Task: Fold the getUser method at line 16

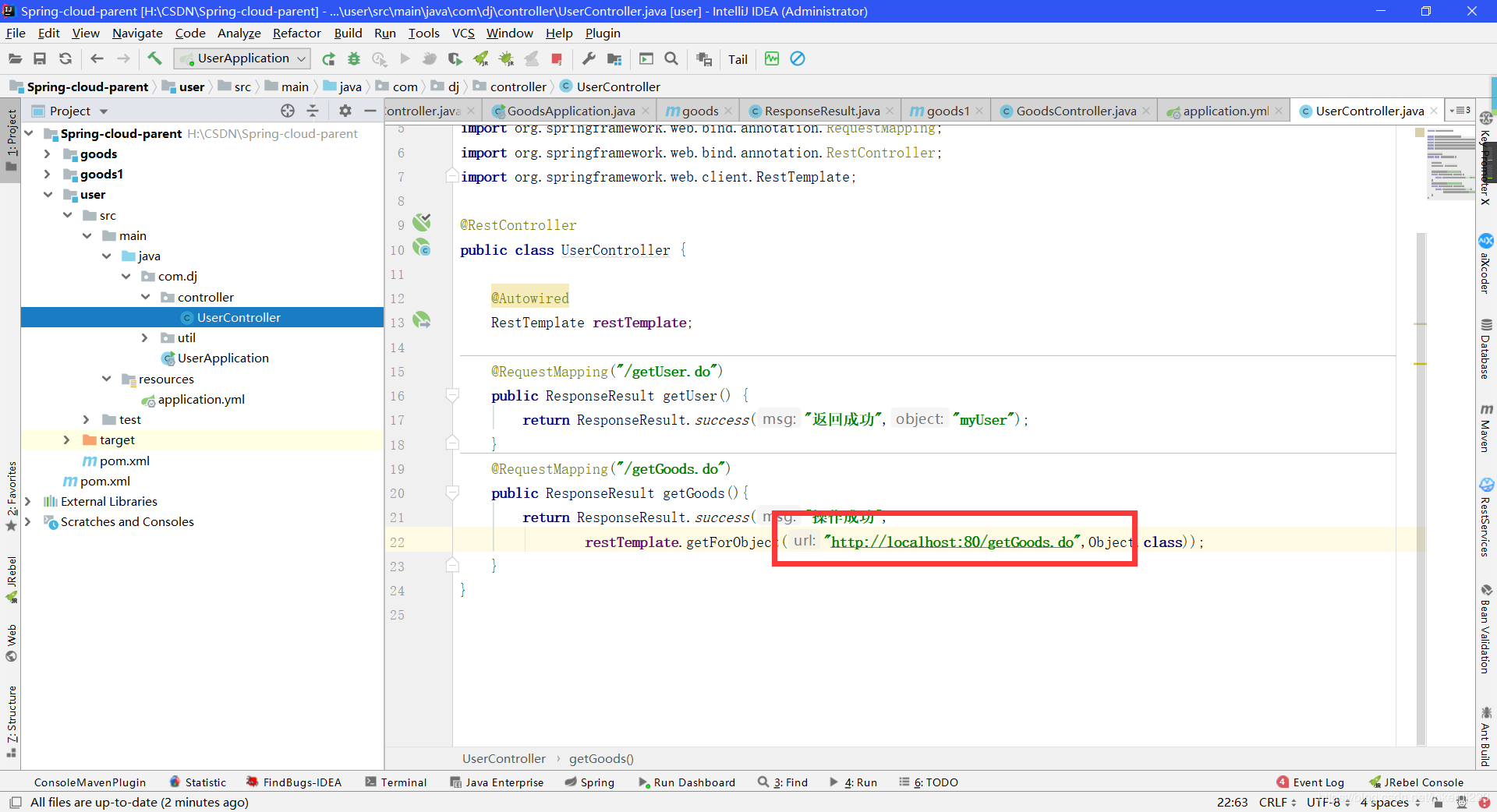Action: click(x=452, y=395)
